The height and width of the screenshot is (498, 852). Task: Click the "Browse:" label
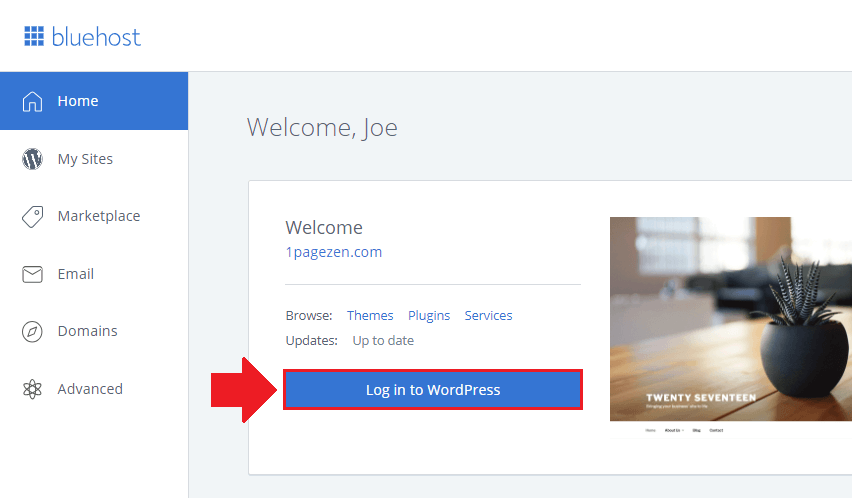(x=309, y=316)
